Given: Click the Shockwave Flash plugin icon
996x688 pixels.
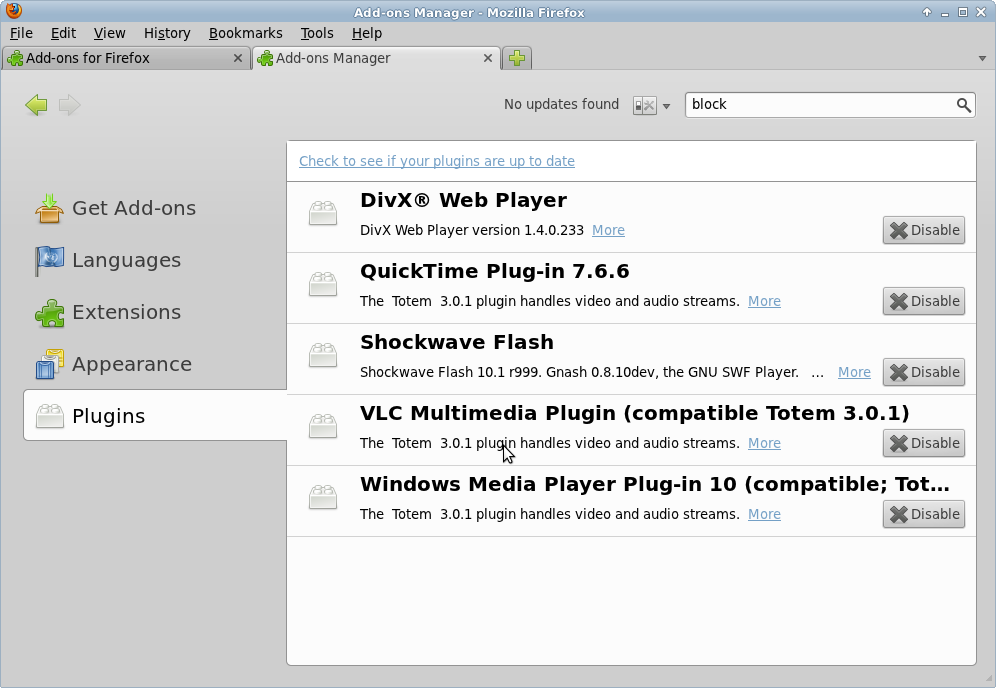Looking at the screenshot, I should tap(323, 356).
